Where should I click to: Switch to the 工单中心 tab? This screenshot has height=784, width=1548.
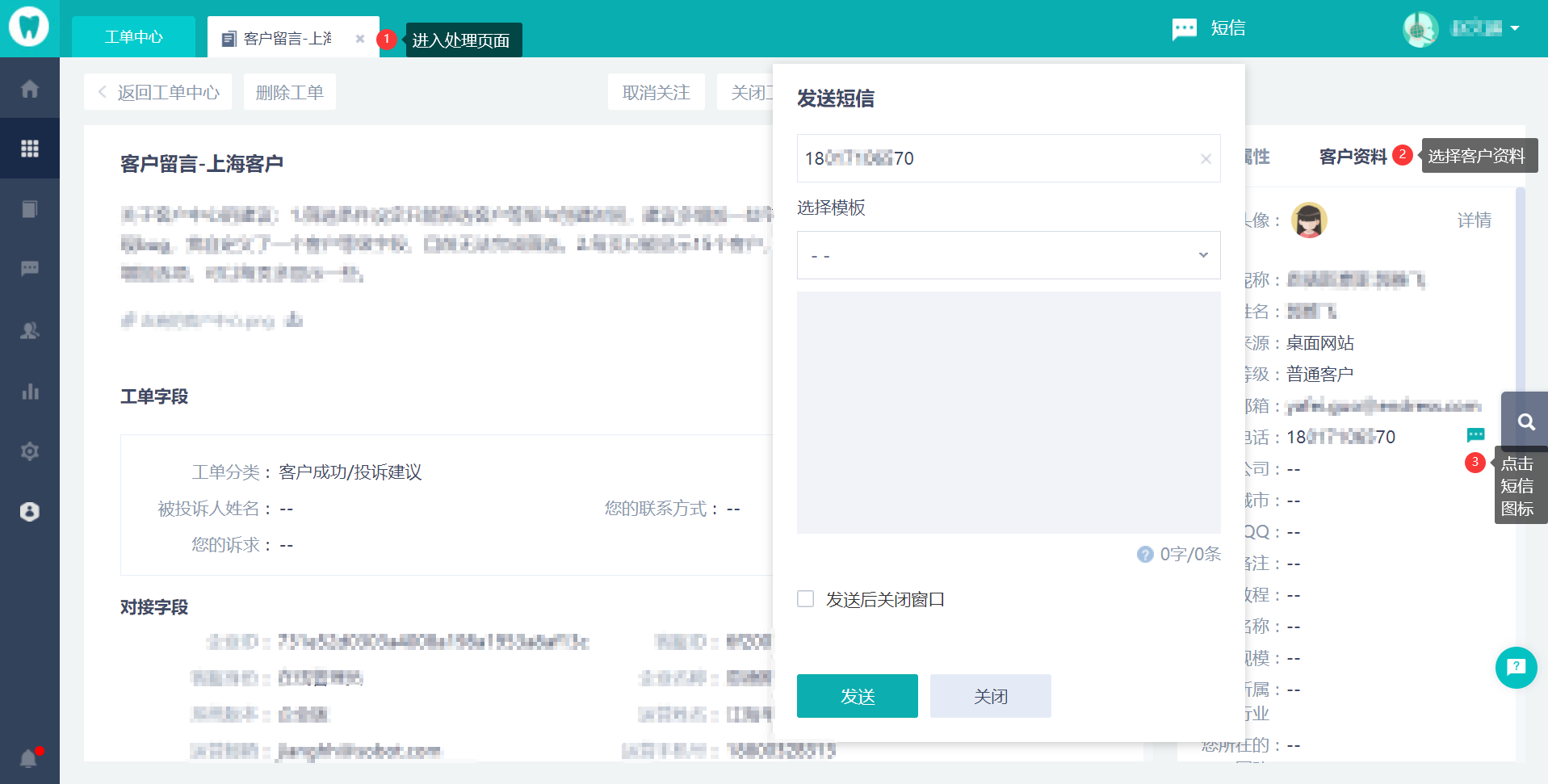coord(133,37)
